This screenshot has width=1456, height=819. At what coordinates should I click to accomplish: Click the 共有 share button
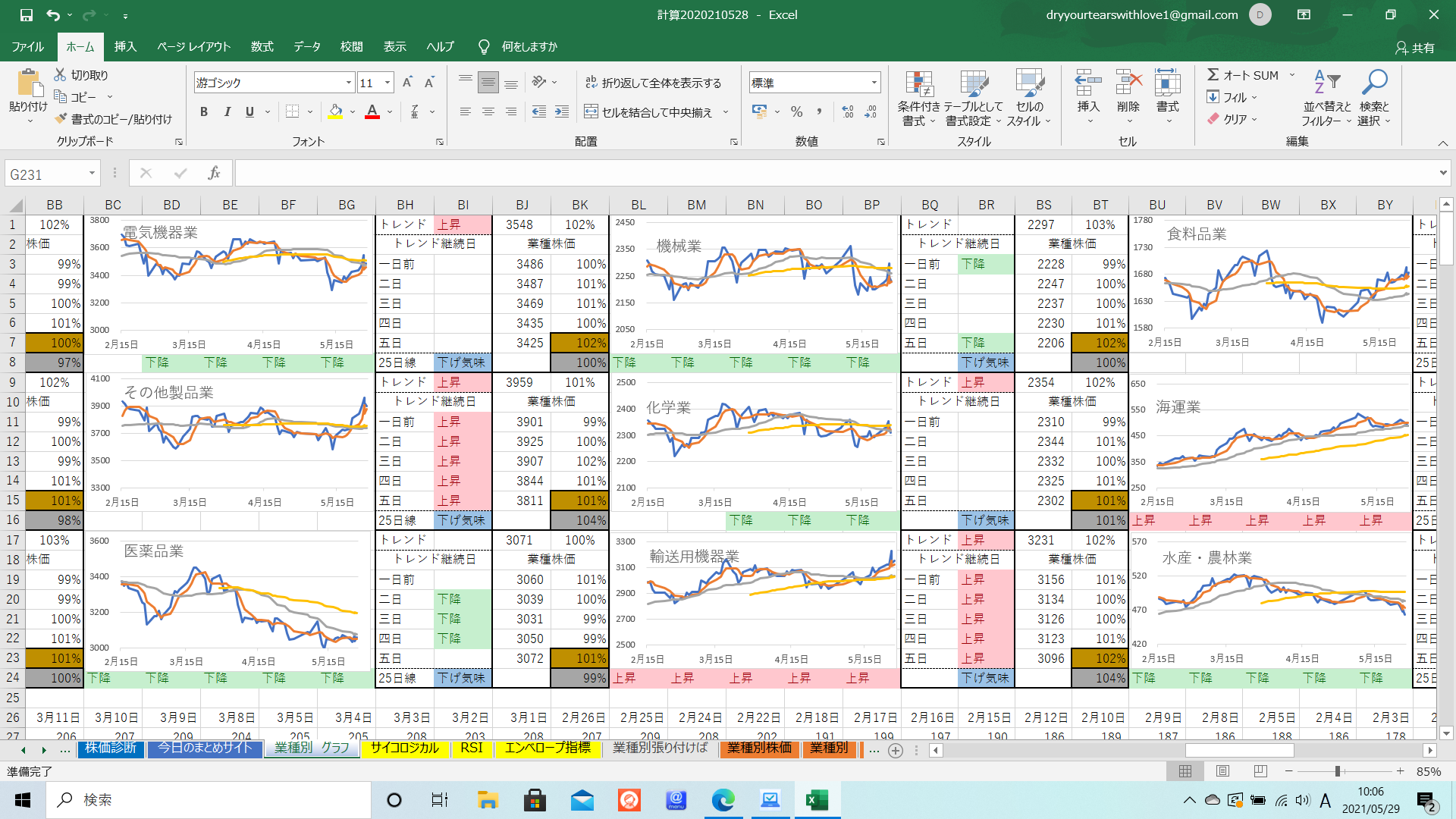click(1415, 48)
